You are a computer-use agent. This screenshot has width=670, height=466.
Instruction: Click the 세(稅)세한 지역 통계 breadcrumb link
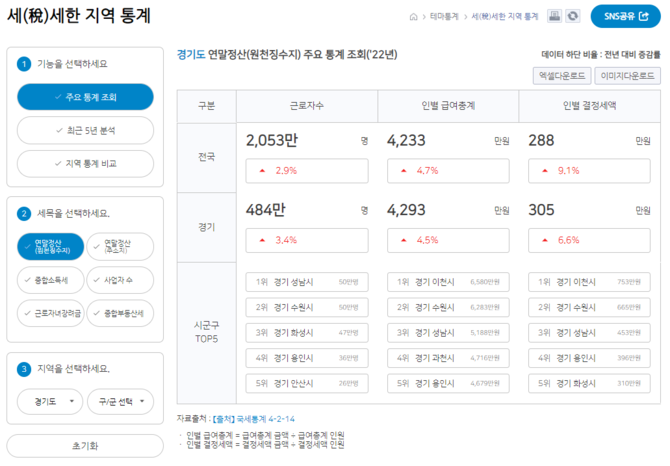505,17
